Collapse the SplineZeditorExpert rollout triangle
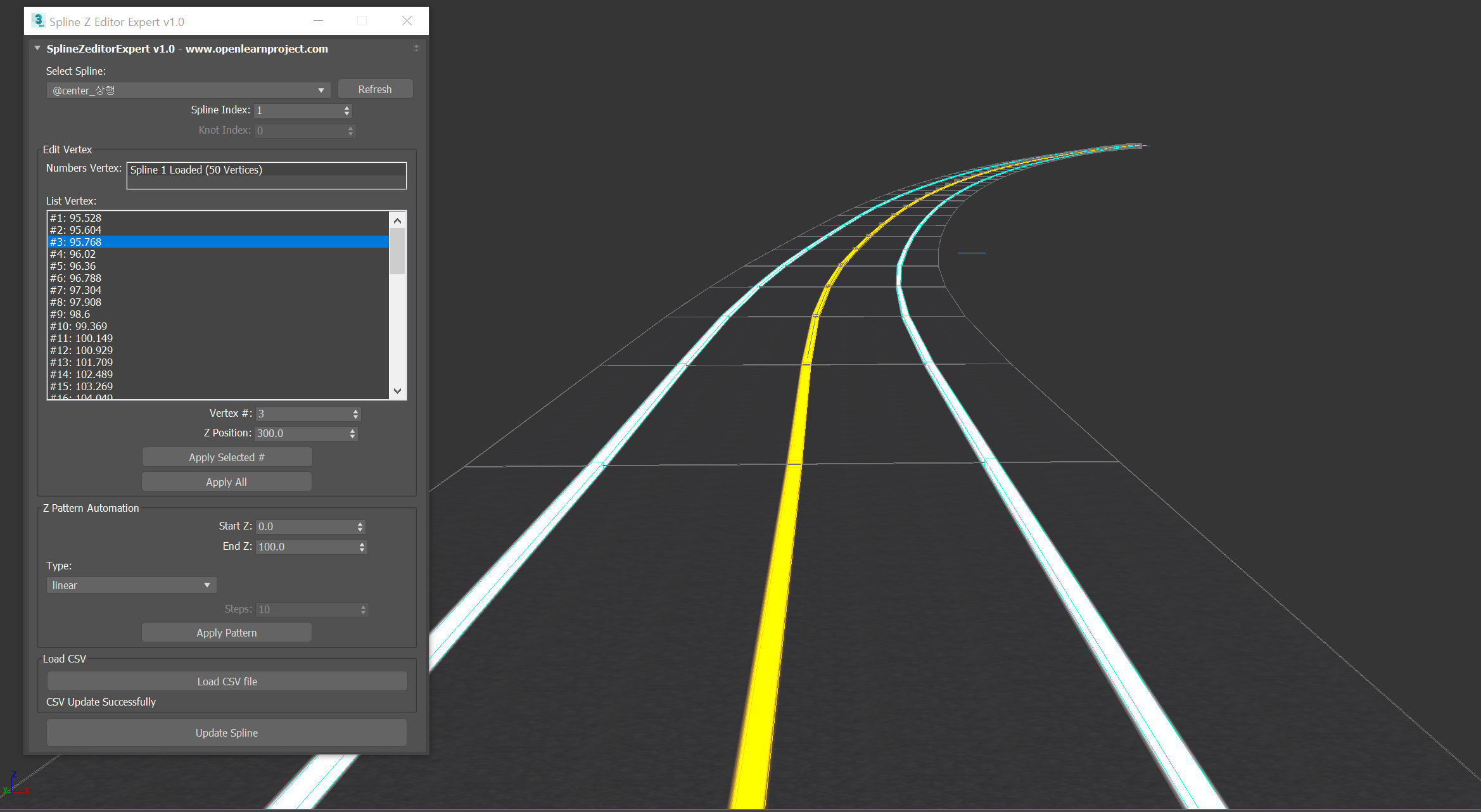 coord(37,48)
